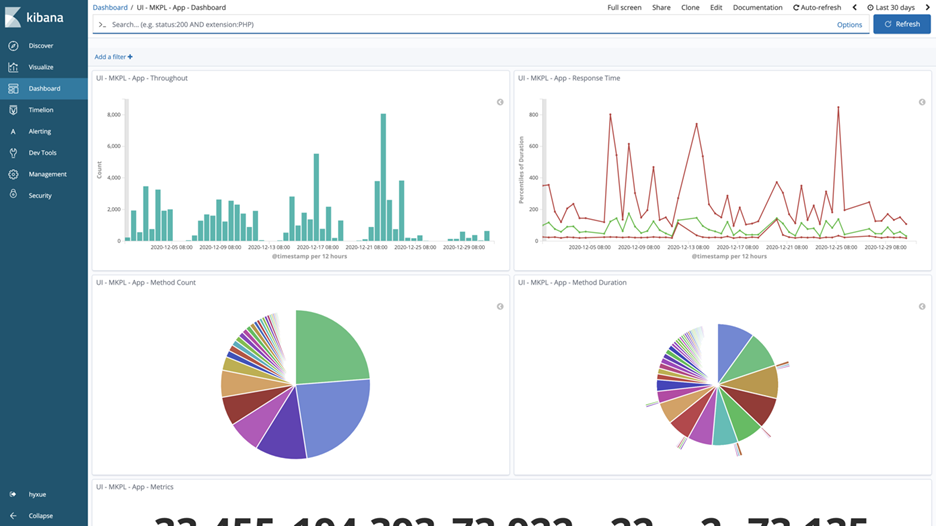Open the Visualize section icon
Image resolution: width=936 pixels, height=526 pixels.
(13, 67)
